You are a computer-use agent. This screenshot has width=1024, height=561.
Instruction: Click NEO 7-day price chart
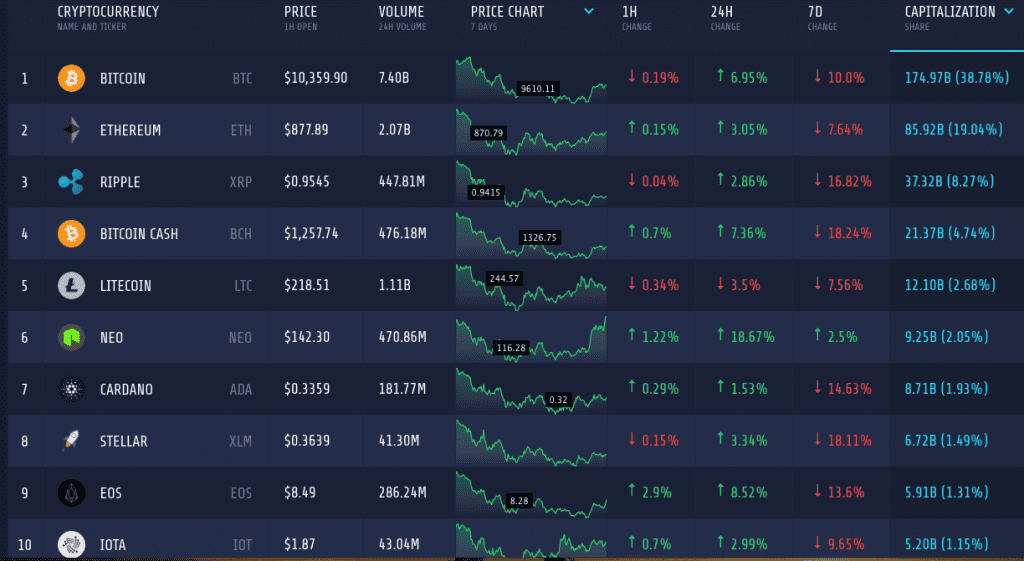point(531,338)
